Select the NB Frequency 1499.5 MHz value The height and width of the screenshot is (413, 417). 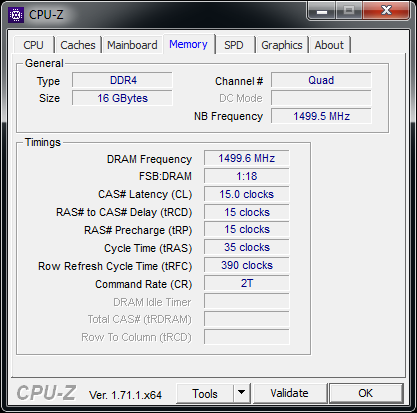pyautogui.click(x=321, y=116)
